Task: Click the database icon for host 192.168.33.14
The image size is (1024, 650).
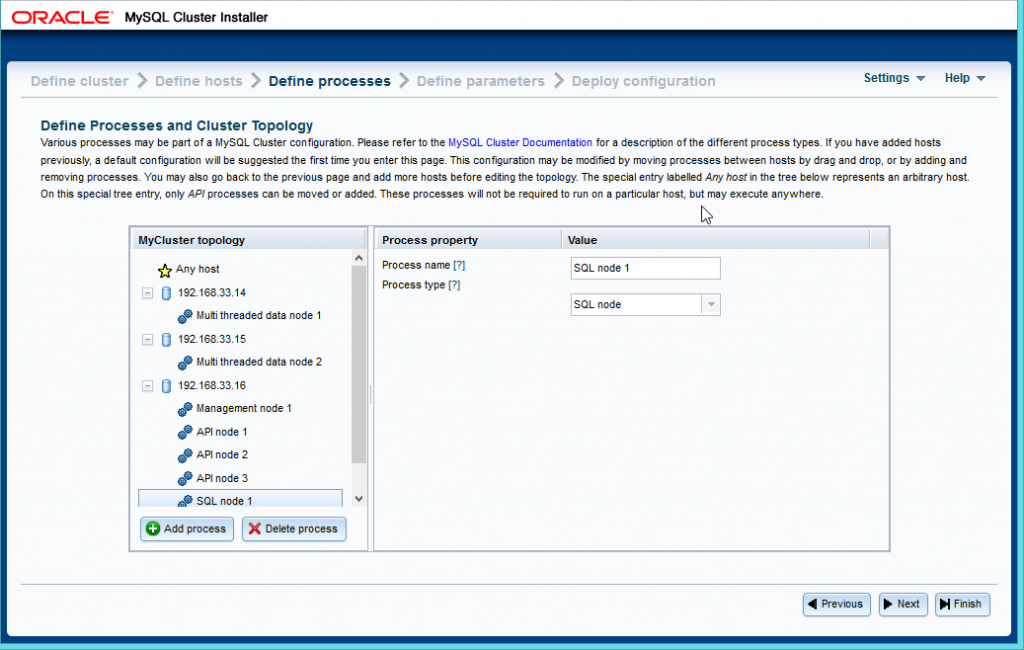Action: [x=165, y=292]
